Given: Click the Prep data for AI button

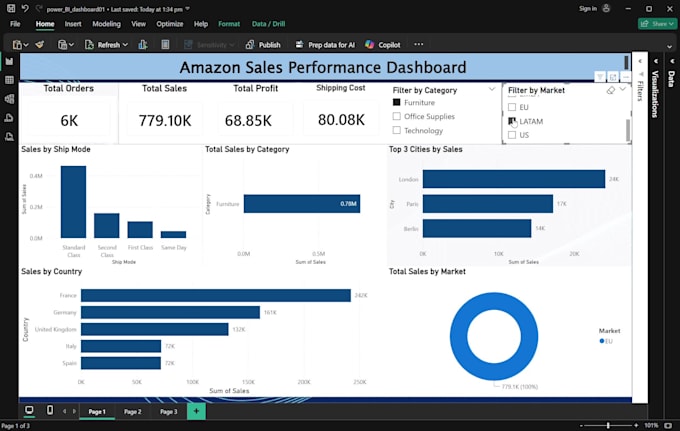Looking at the screenshot, I should 325,45.
